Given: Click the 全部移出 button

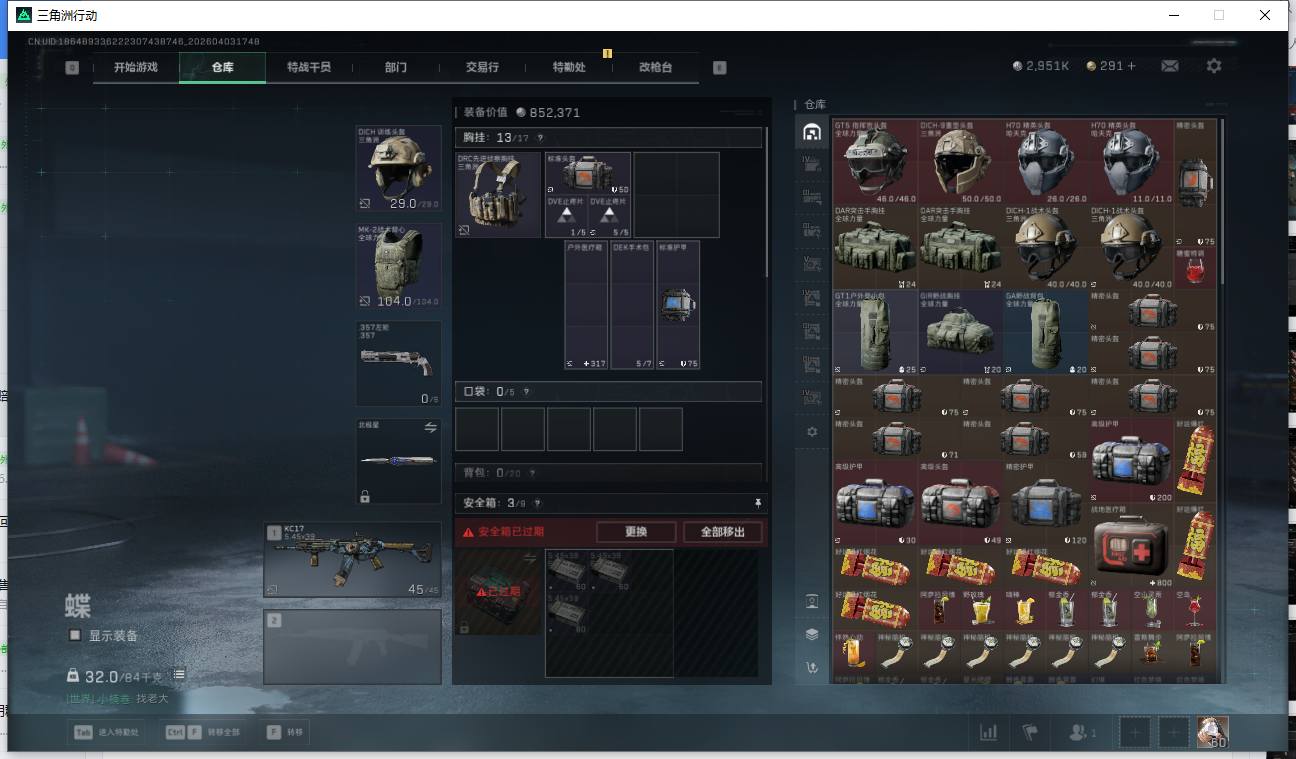Looking at the screenshot, I should [x=723, y=532].
